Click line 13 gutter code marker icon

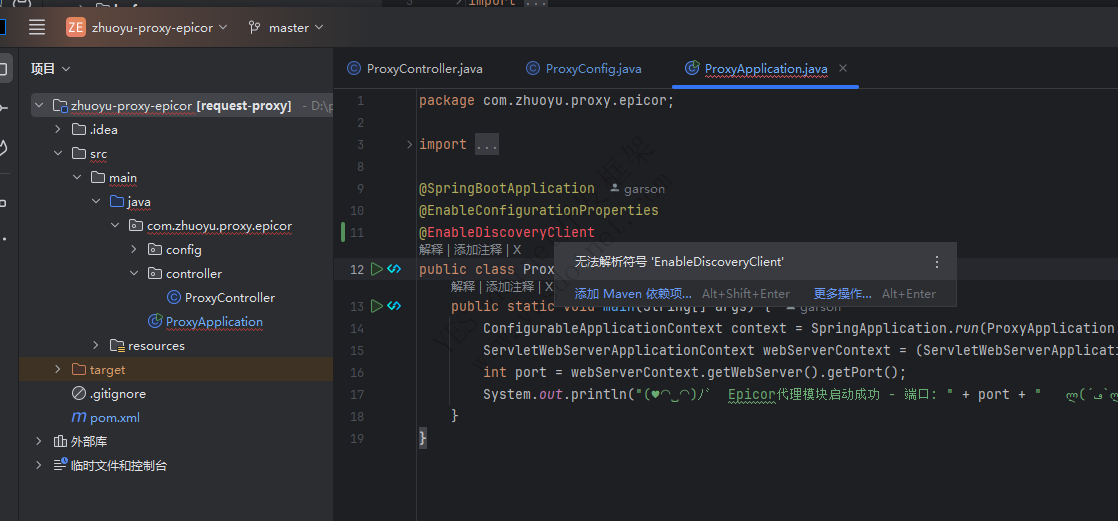click(394, 306)
